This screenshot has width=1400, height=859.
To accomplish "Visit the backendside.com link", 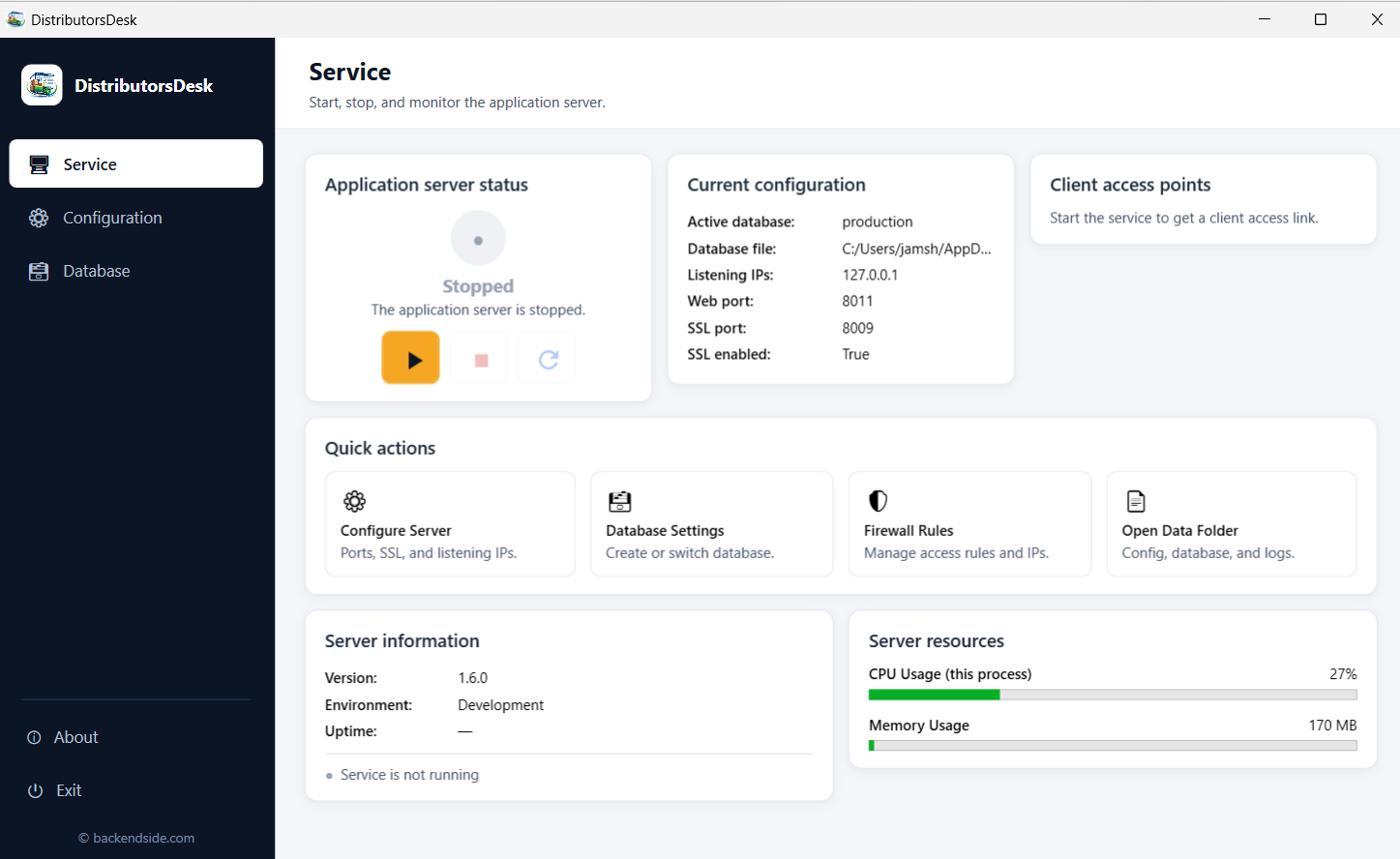I will tap(136, 838).
